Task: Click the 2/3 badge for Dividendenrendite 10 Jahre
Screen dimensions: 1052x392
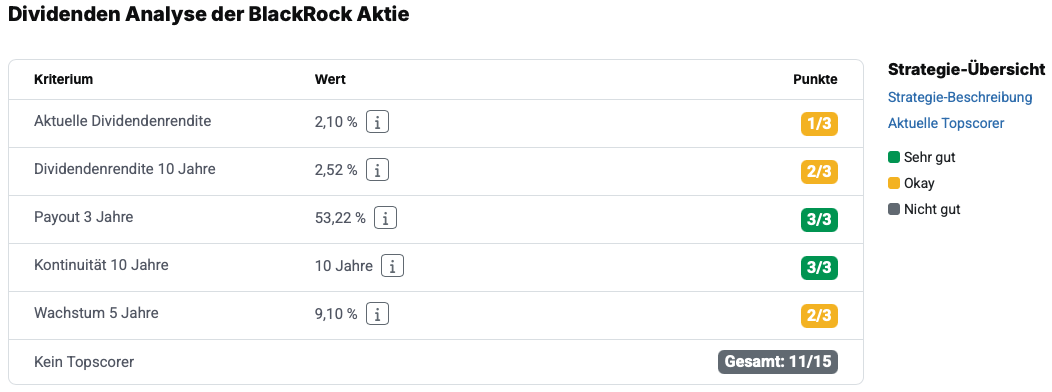Action: click(819, 172)
